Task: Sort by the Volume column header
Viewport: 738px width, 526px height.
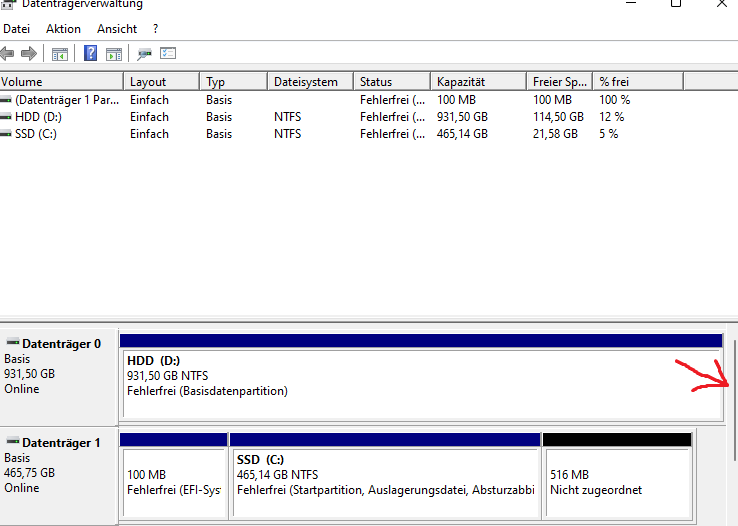Action: (62, 81)
